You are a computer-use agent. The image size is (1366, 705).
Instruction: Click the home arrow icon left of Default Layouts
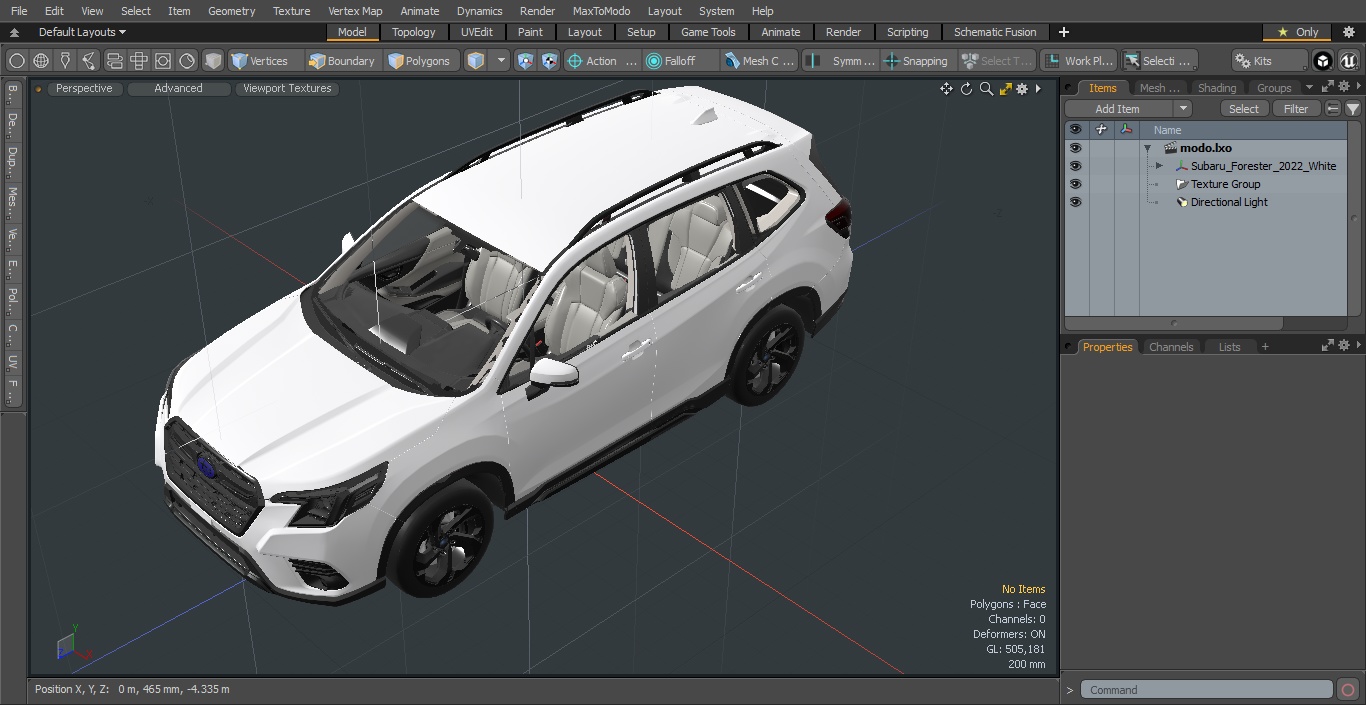tap(14, 32)
